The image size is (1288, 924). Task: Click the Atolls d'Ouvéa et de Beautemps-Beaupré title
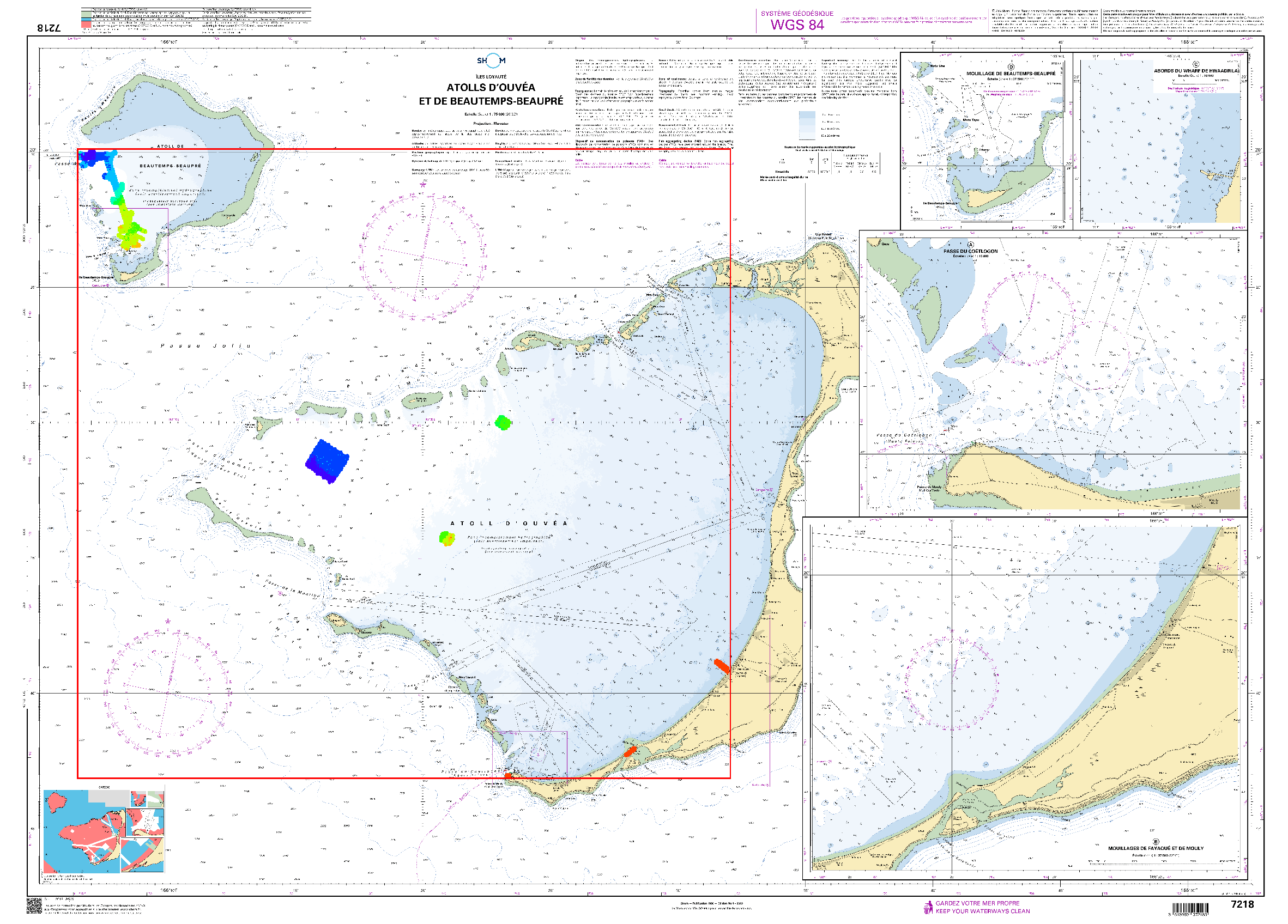point(491,94)
